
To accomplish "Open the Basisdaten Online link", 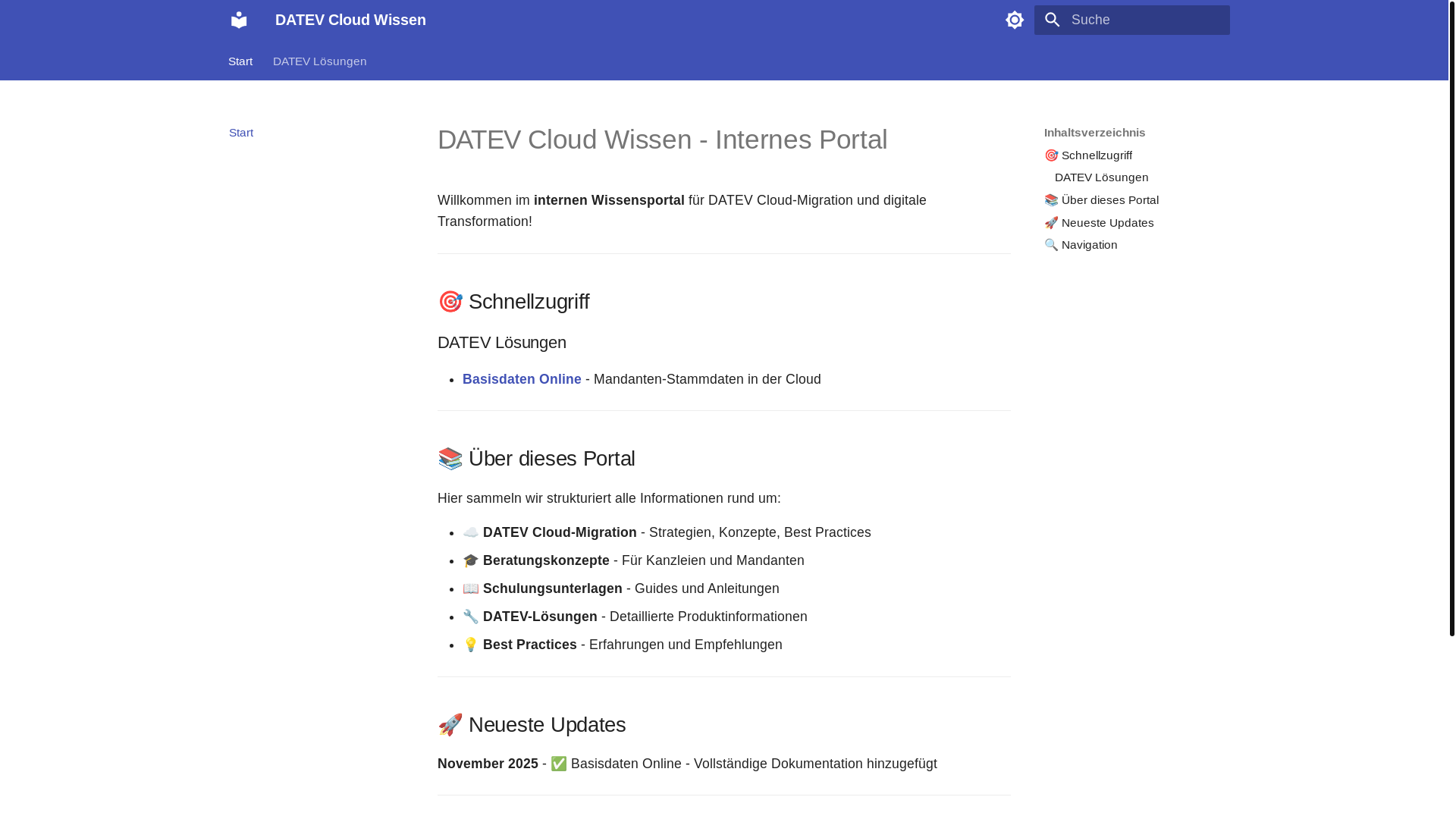I will point(522,379).
